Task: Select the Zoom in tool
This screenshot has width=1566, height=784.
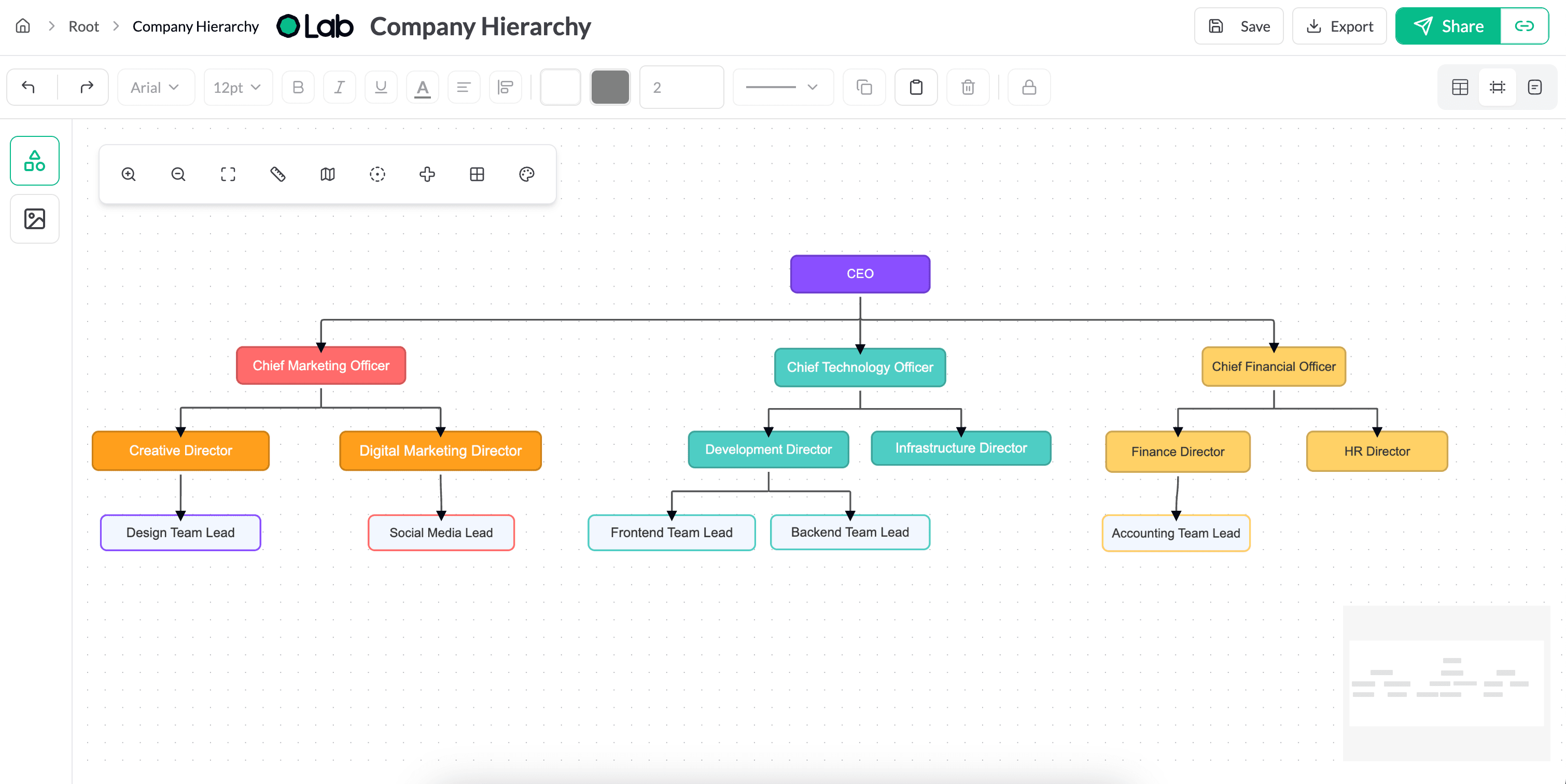Action: pyautogui.click(x=128, y=174)
